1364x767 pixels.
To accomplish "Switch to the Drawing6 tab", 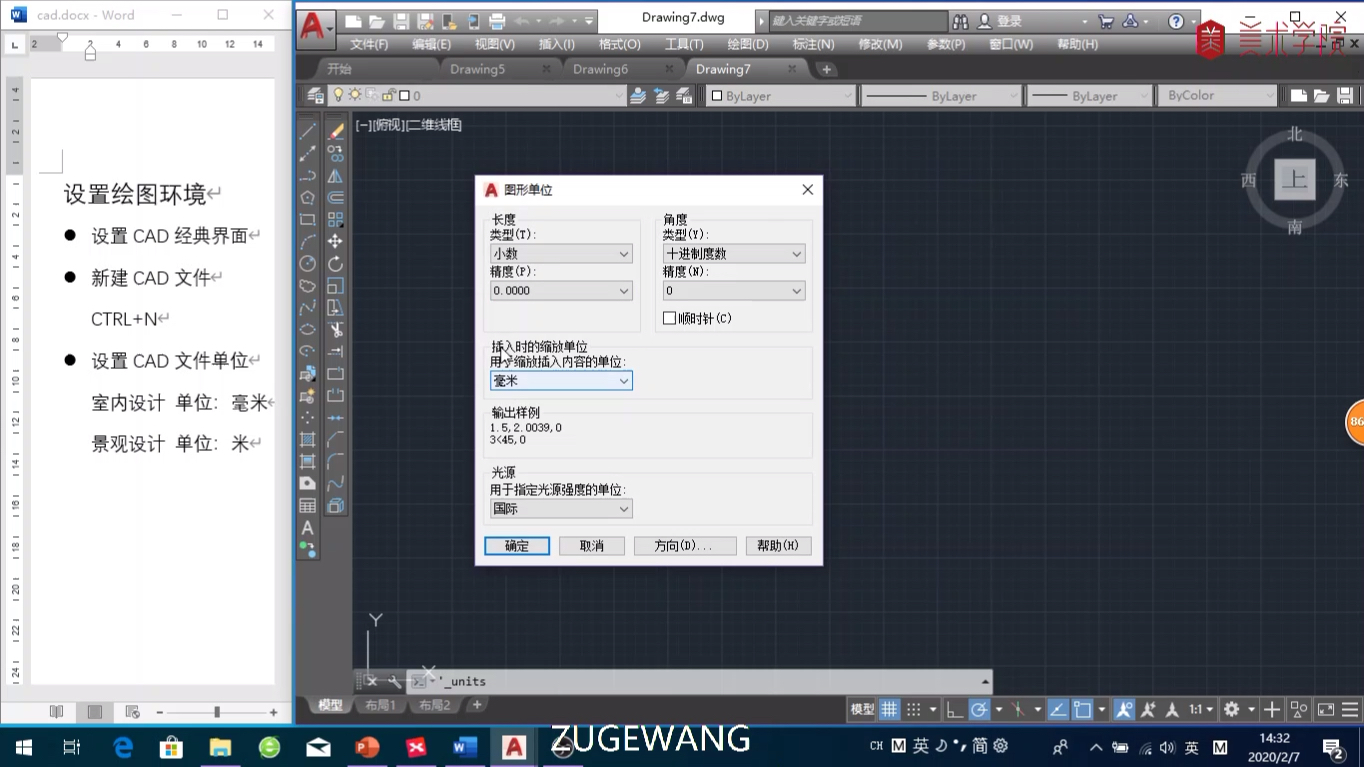I will [601, 69].
